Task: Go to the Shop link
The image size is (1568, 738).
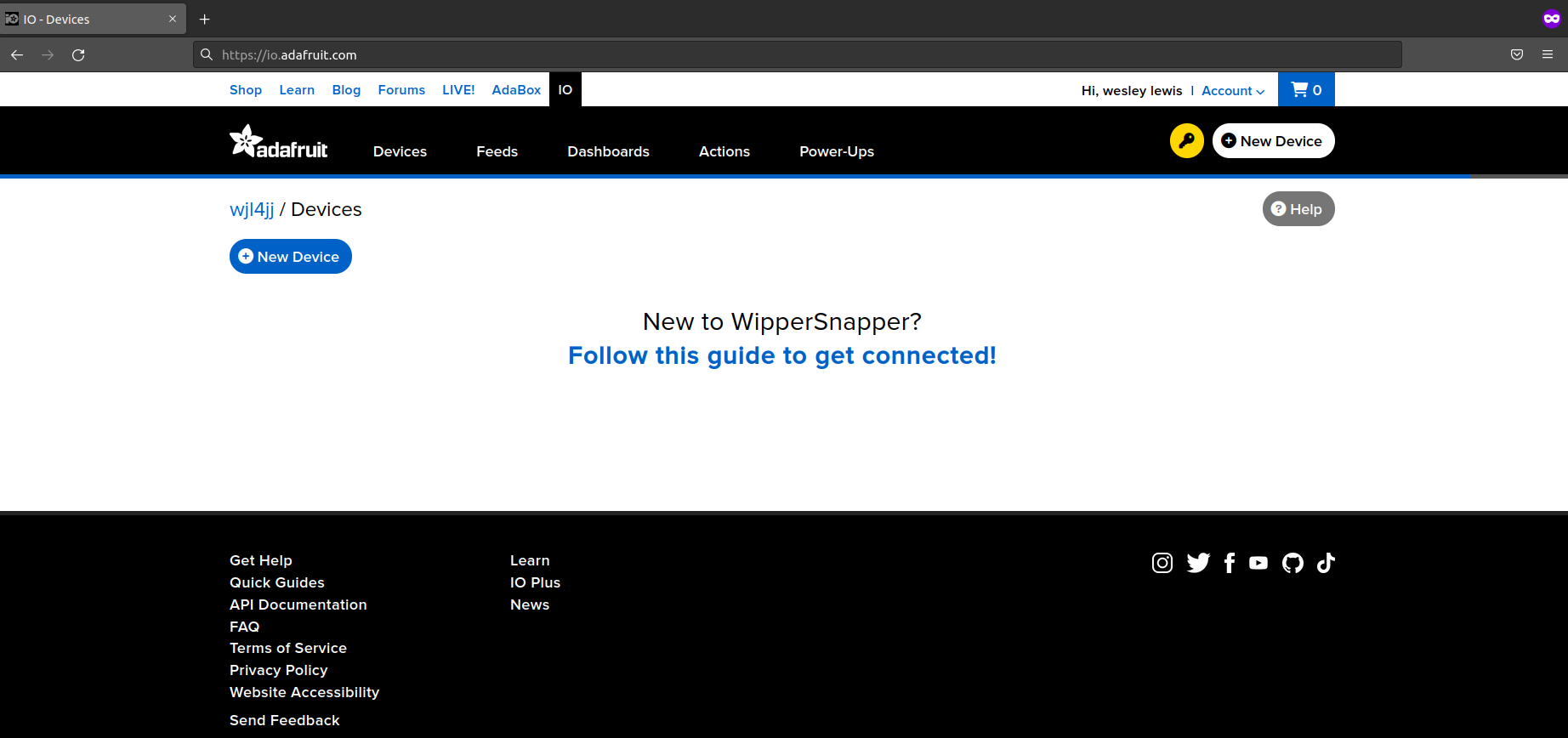Action: (x=246, y=89)
